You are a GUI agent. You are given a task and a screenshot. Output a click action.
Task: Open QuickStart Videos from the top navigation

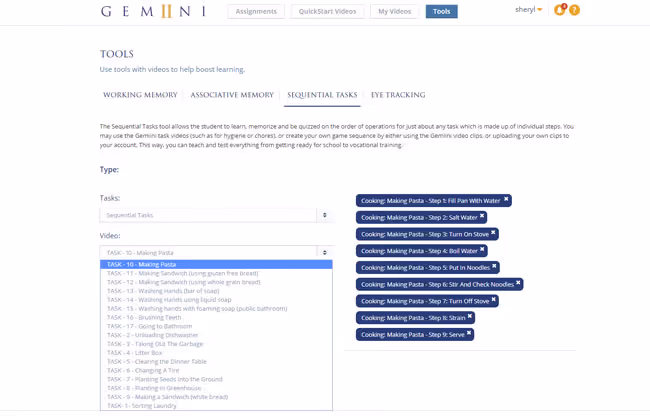coord(327,12)
